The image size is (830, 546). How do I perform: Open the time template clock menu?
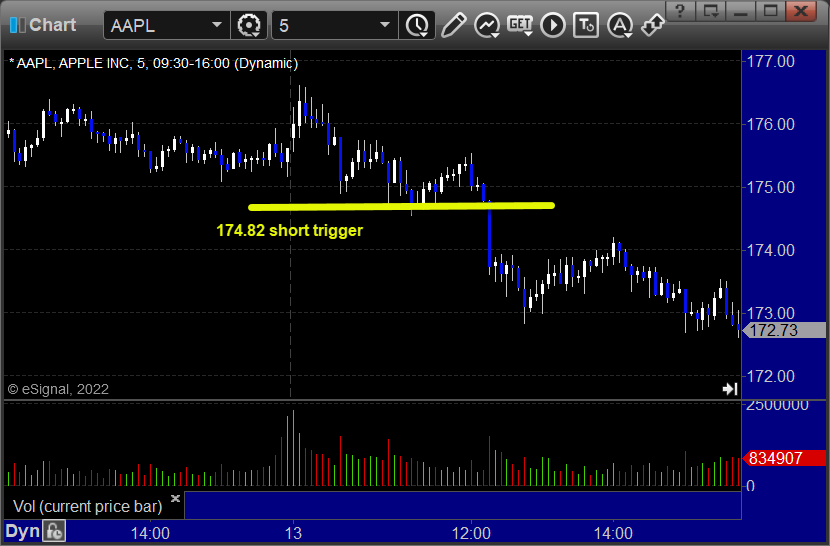(x=418, y=25)
